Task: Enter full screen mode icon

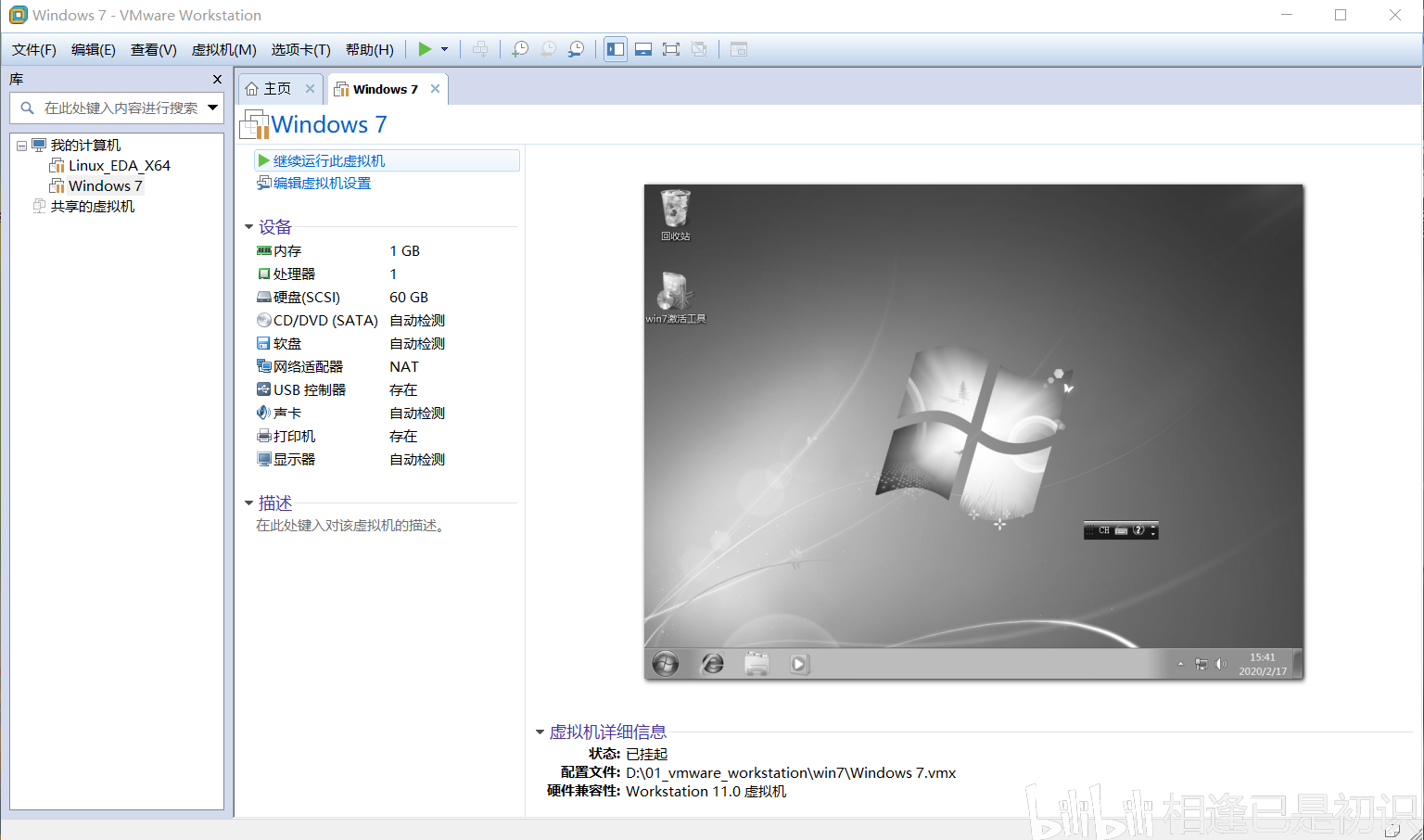Action: (x=671, y=49)
